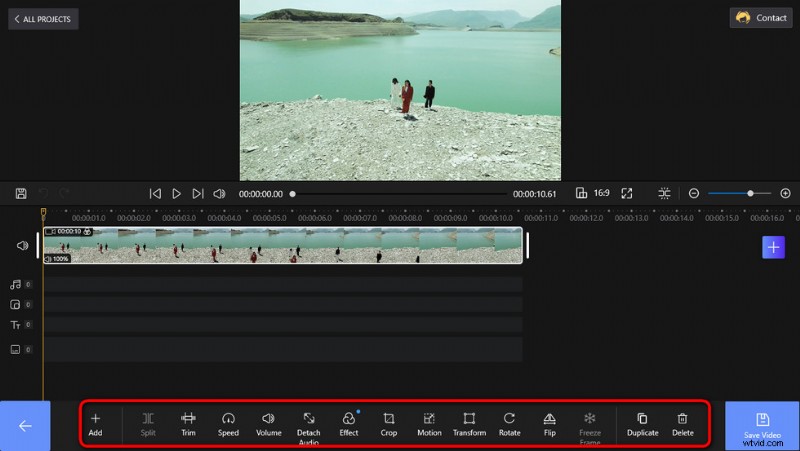Open the Effect tool
Screen dimensions: 800x451
tap(349, 424)
